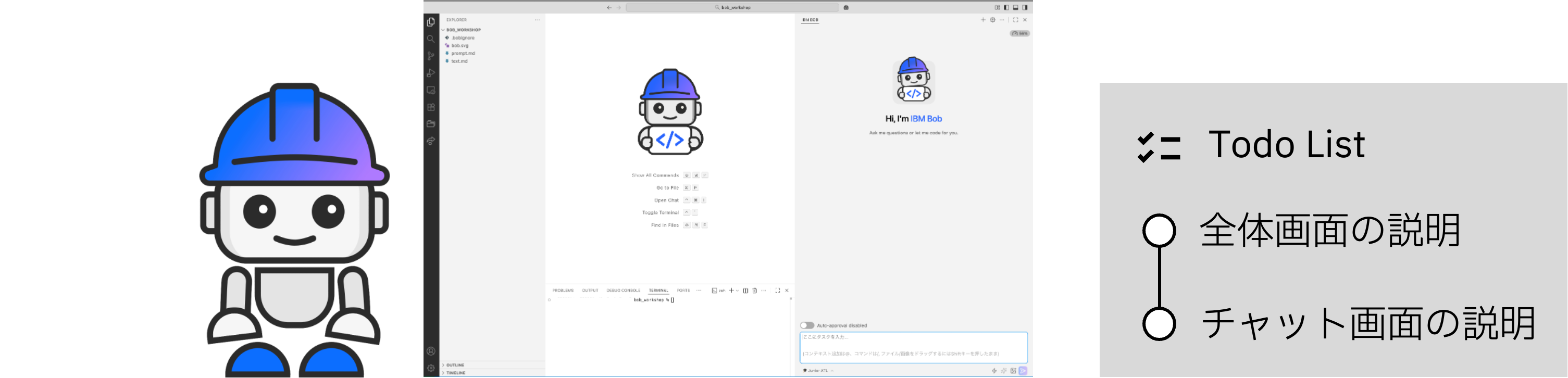Open the mode selector dropdown below chat
This screenshot has height=378, width=1568.
click(818, 371)
